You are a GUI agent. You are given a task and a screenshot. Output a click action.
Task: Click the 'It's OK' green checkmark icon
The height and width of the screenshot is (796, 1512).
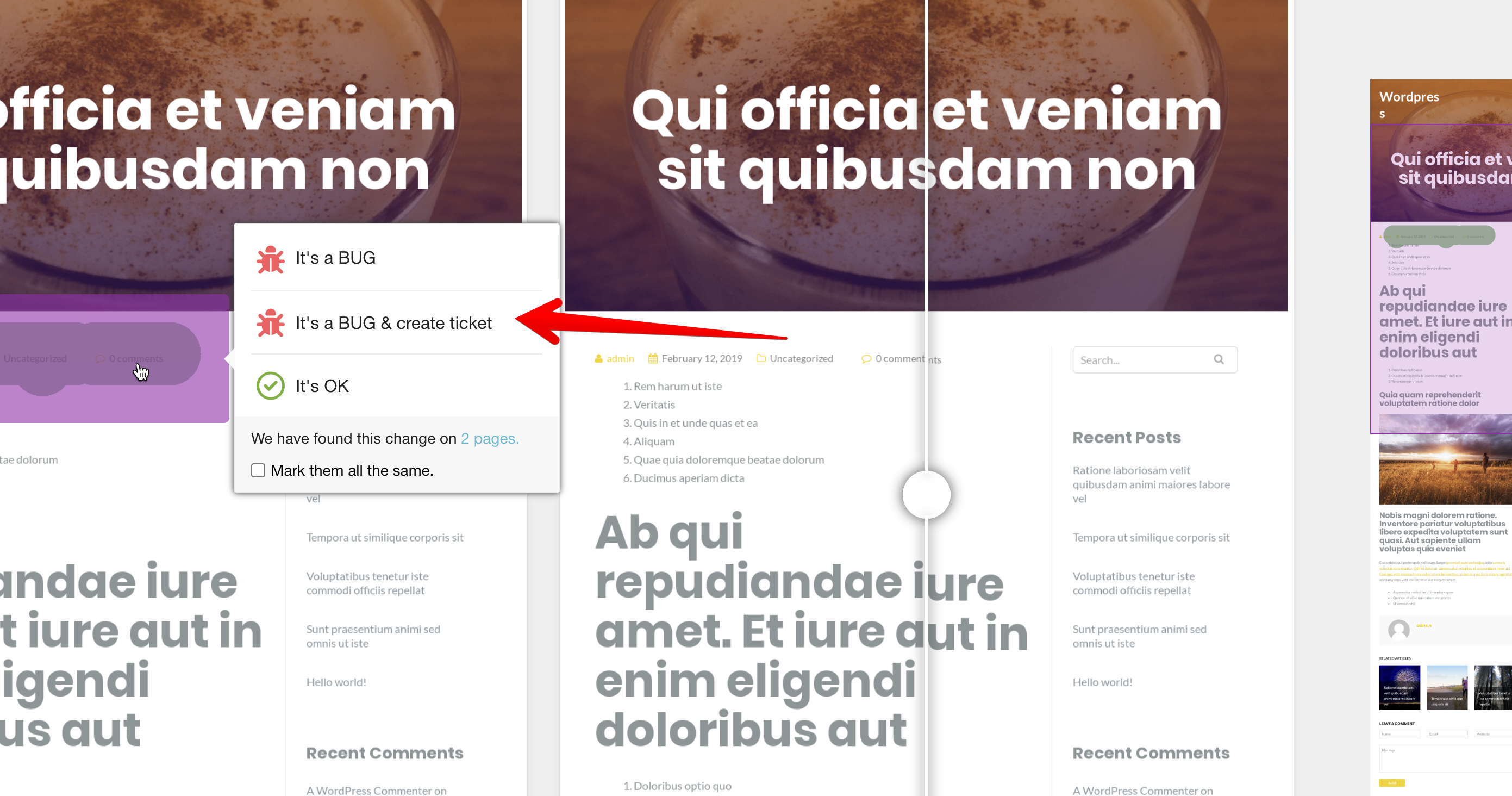pos(270,385)
